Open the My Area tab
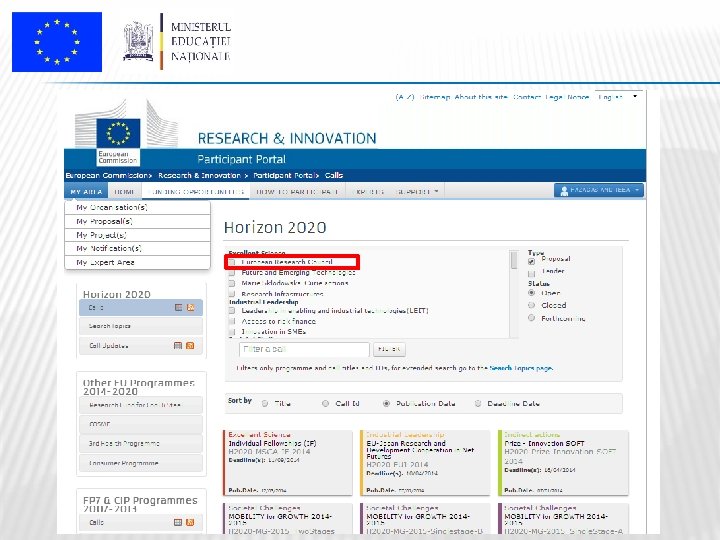 coord(86,191)
